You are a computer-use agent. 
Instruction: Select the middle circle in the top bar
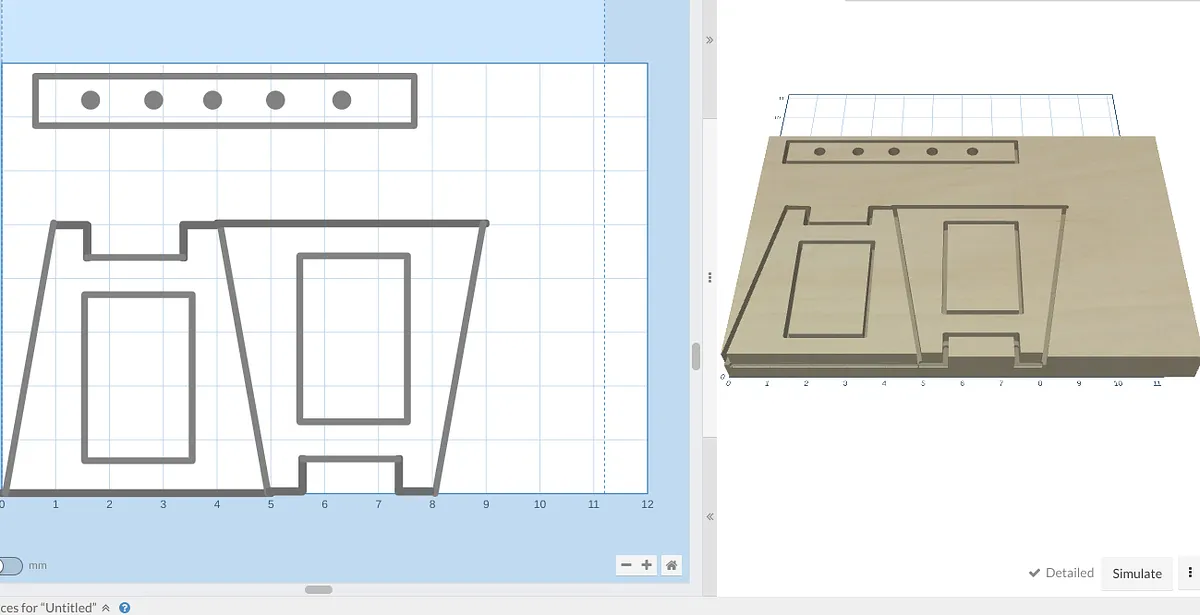tap(212, 100)
